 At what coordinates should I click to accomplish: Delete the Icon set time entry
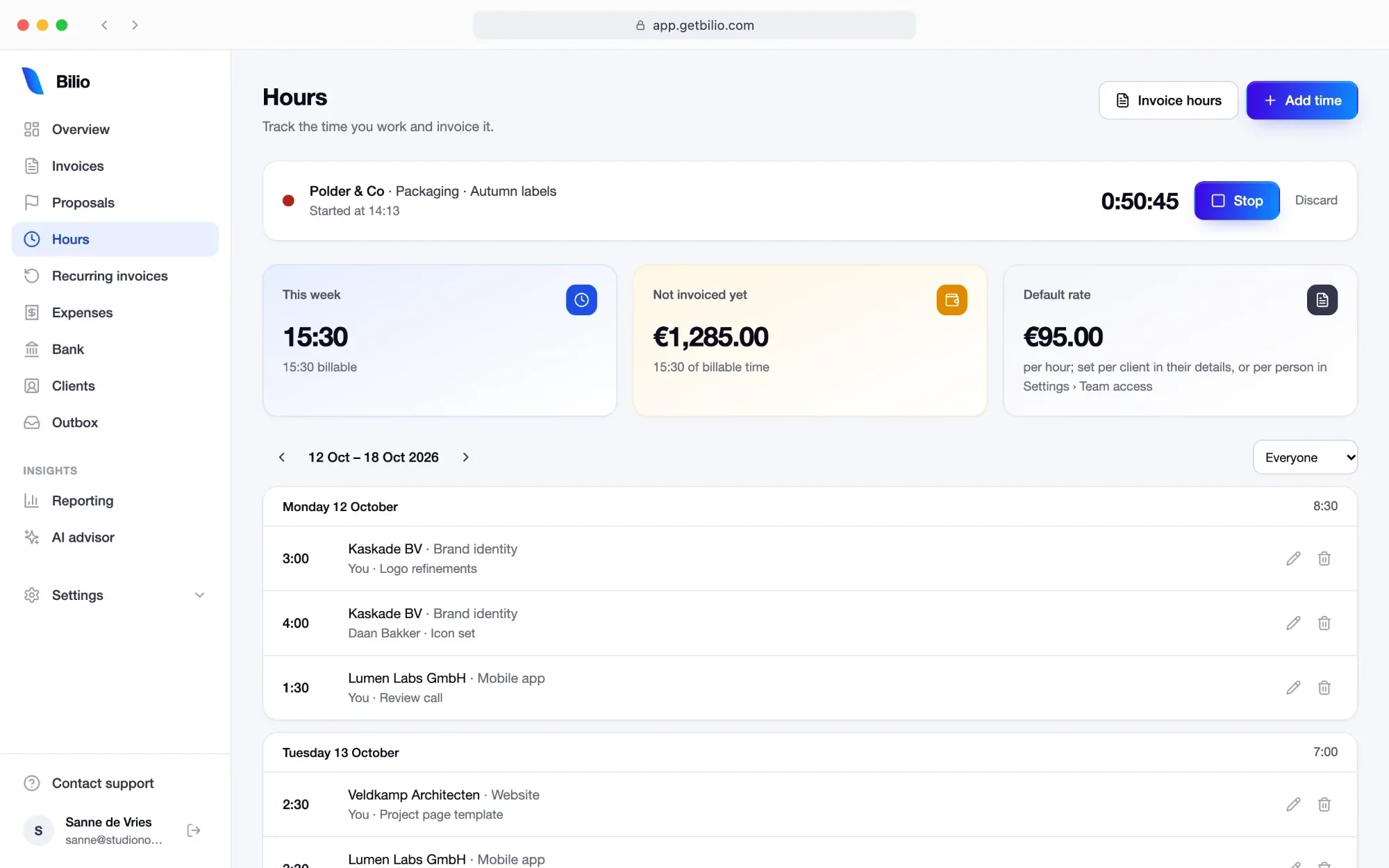pyautogui.click(x=1324, y=623)
